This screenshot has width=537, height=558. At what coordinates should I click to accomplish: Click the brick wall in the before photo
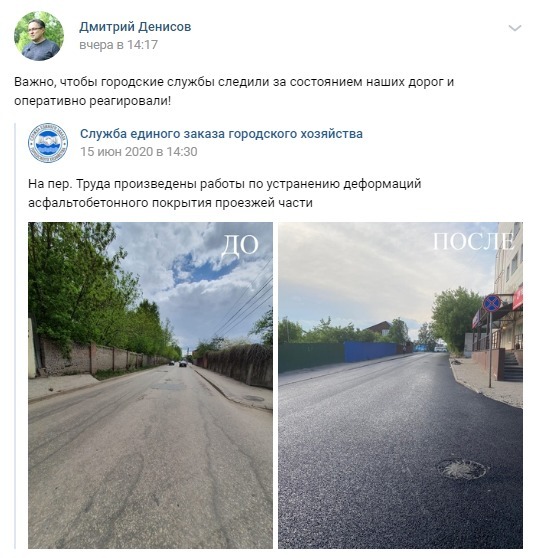click(96, 356)
